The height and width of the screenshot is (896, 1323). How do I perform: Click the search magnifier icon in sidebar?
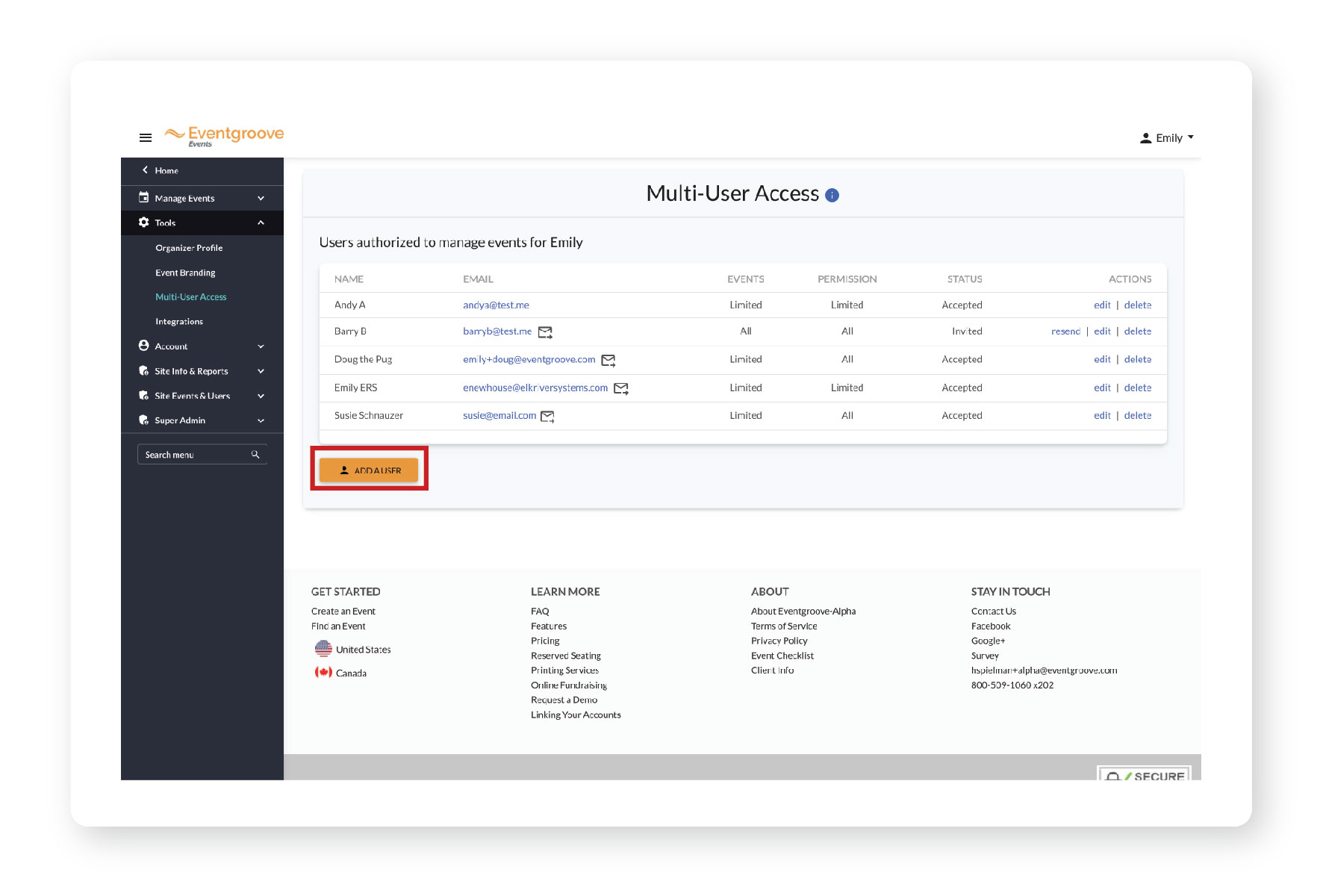coord(255,455)
